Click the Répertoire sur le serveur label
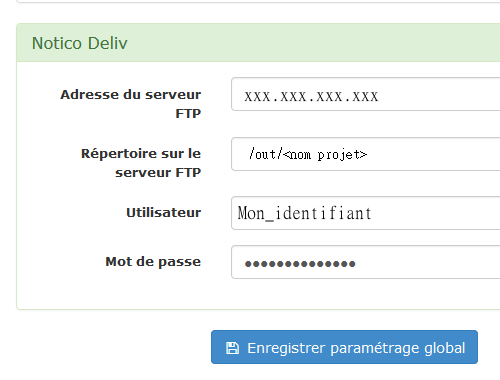500x380 pixels. [x=141, y=163]
